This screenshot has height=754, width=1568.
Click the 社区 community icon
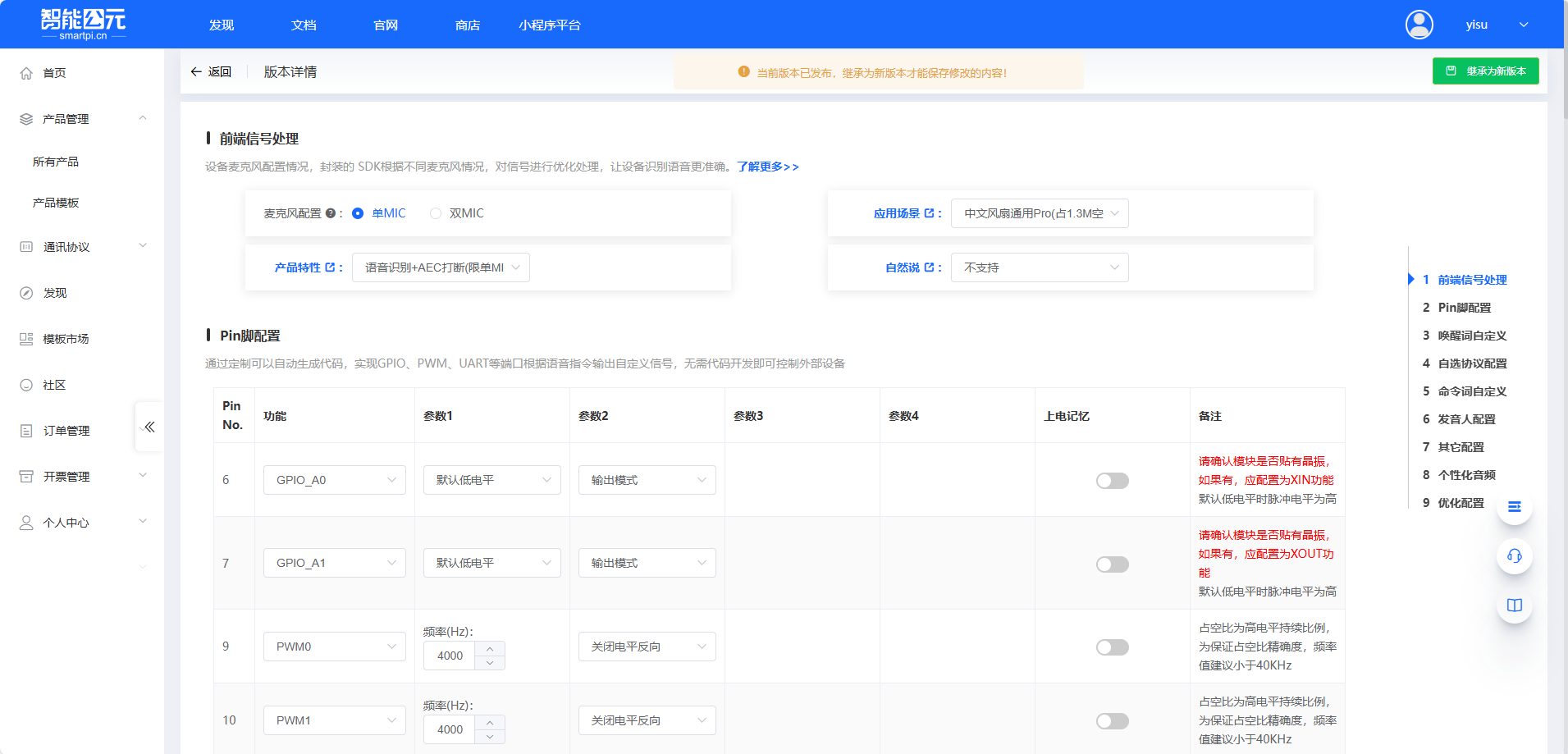(25, 384)
